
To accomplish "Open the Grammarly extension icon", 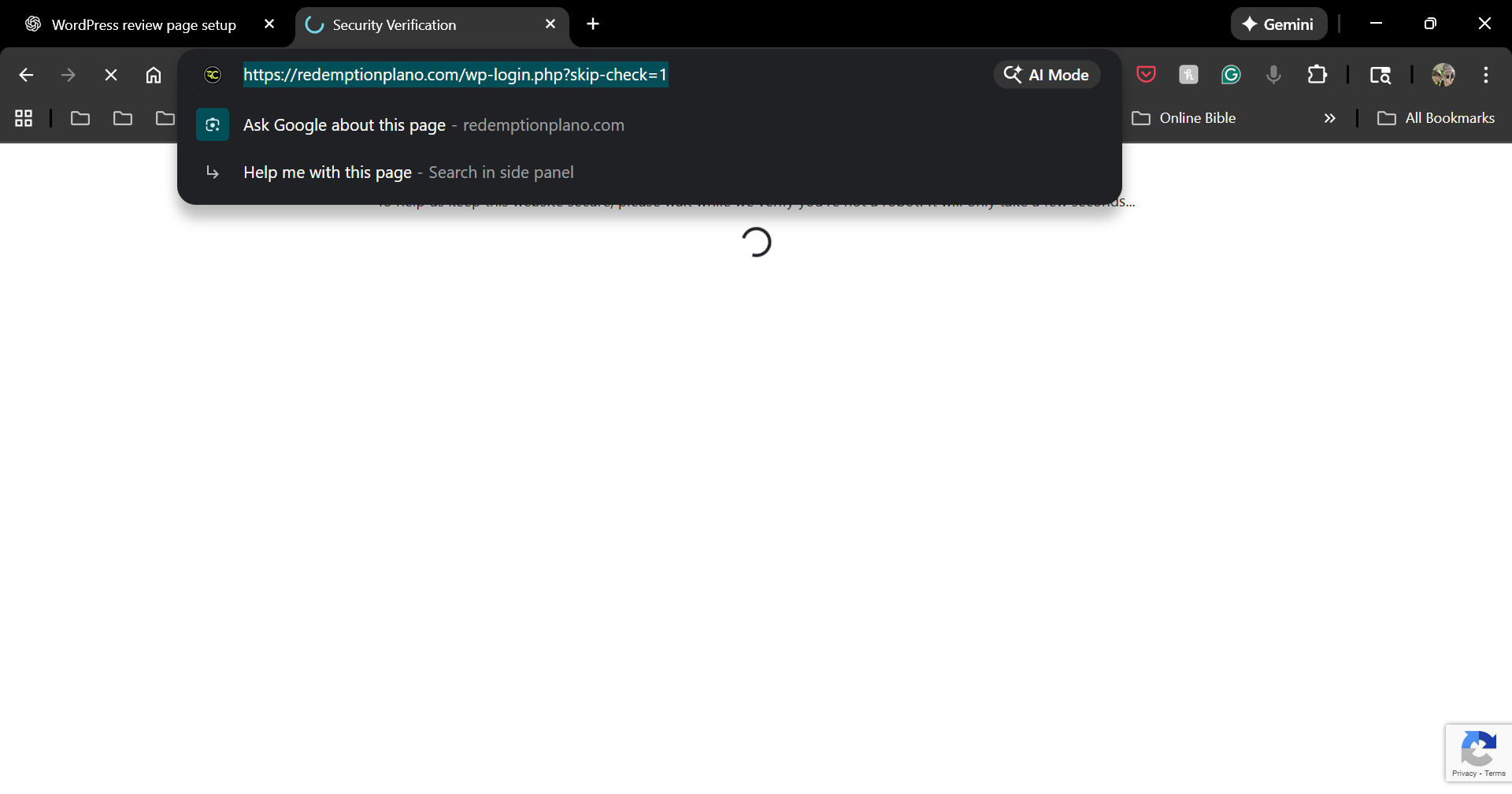I will pos(1231,75).
